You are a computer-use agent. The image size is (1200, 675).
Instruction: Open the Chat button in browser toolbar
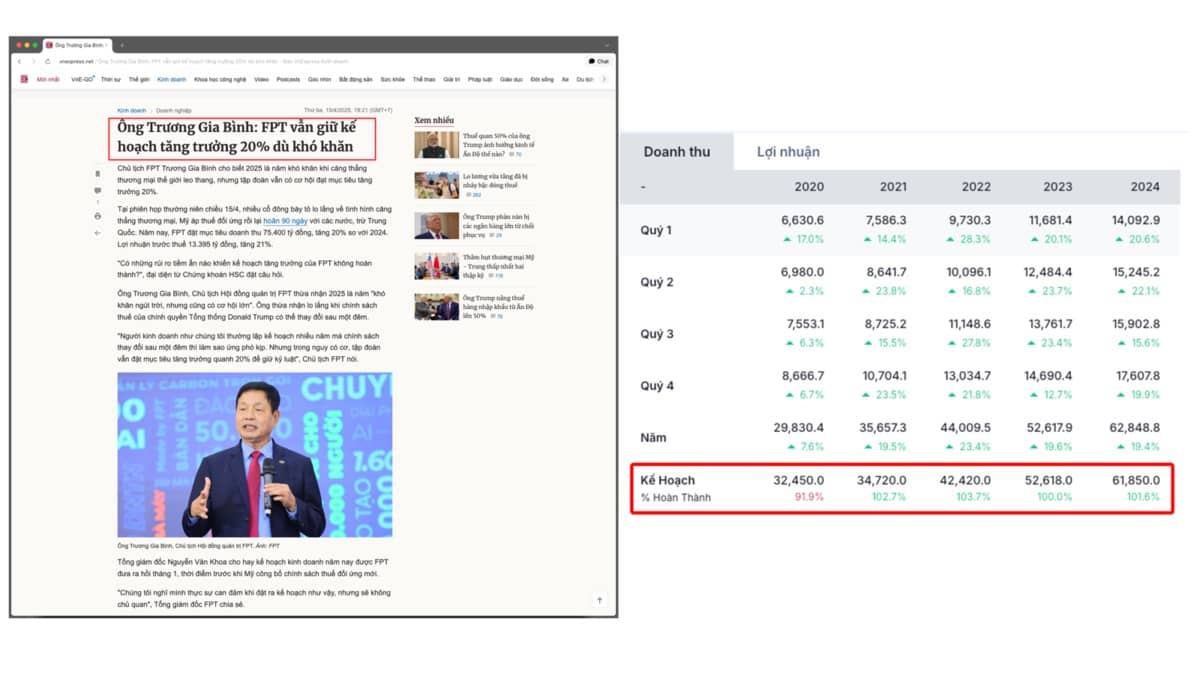point(598,61)
